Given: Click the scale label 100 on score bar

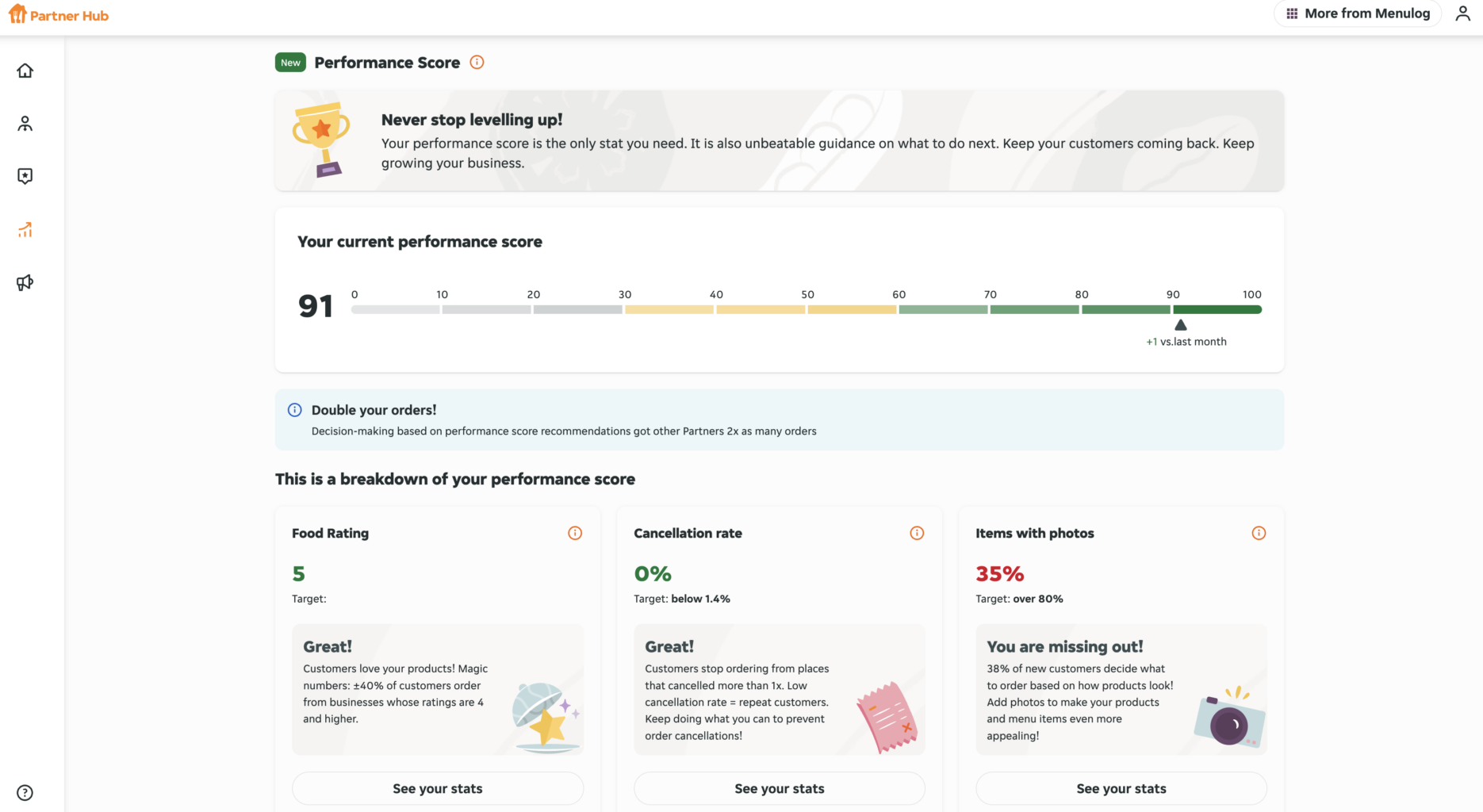Looking at the screenshot, I should pyautogui.click(x=1251, y=294).
